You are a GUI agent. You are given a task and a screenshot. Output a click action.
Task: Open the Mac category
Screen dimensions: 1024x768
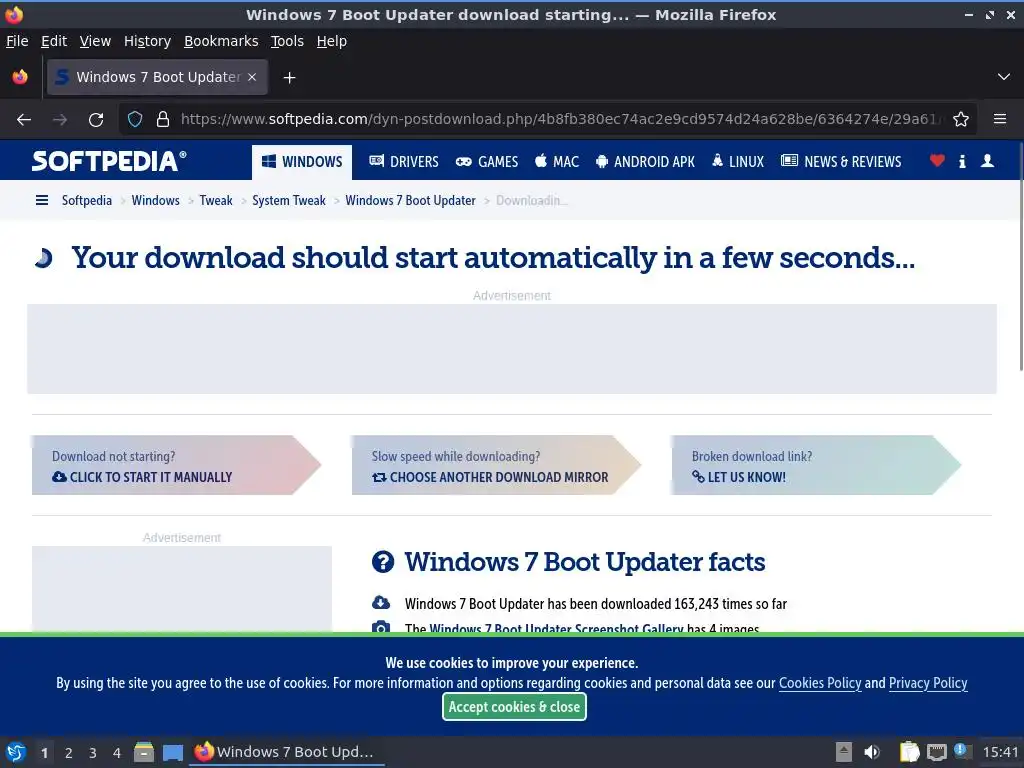(x=556, y=162)
